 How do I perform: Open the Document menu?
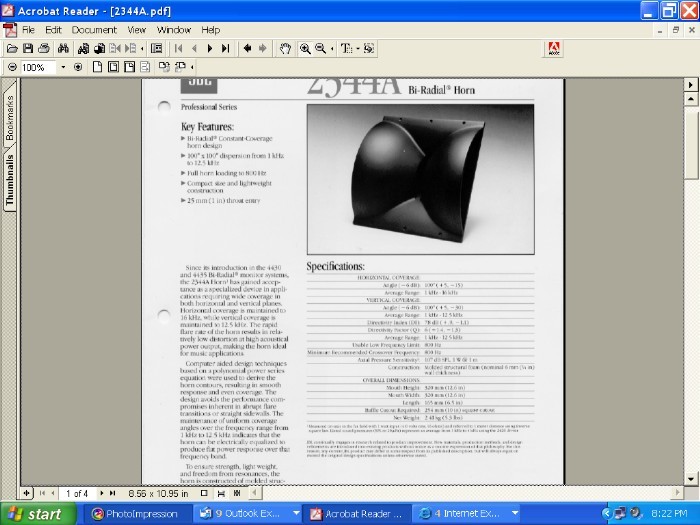pyautogui.click(x=94, y=30)
